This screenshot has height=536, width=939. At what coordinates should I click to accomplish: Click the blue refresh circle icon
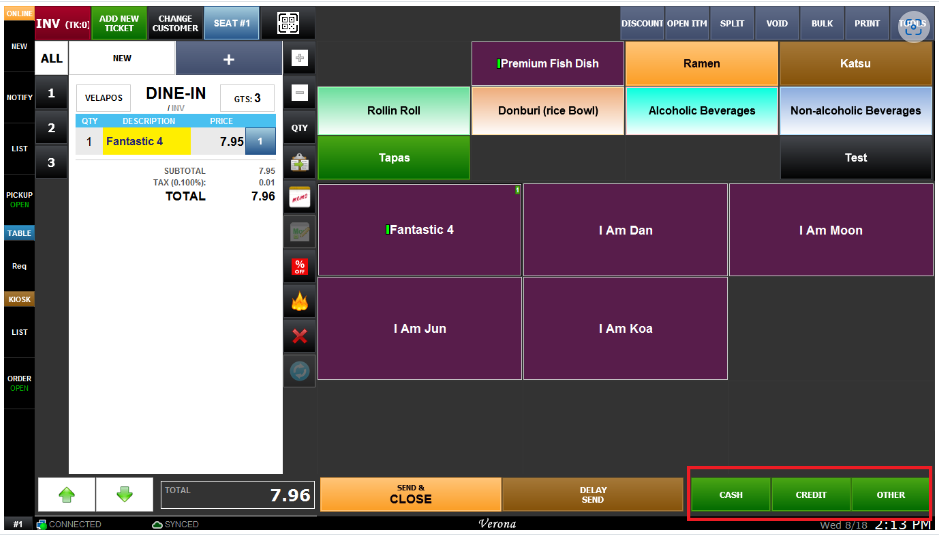click(299, 371)
